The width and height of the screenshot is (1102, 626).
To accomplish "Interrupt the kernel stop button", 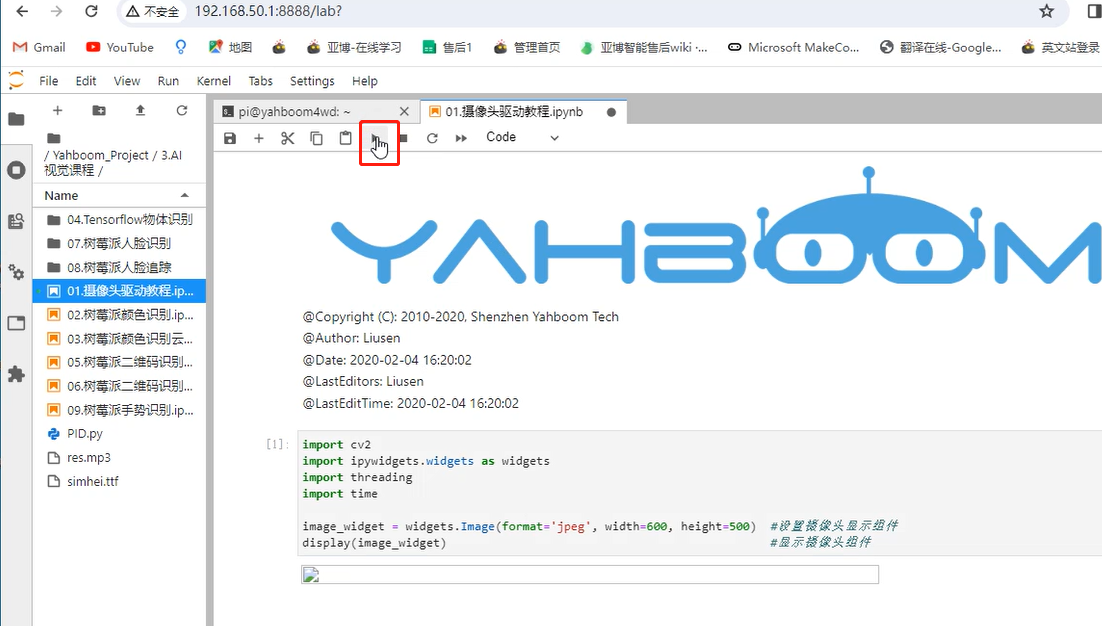I will pos(403,138).
